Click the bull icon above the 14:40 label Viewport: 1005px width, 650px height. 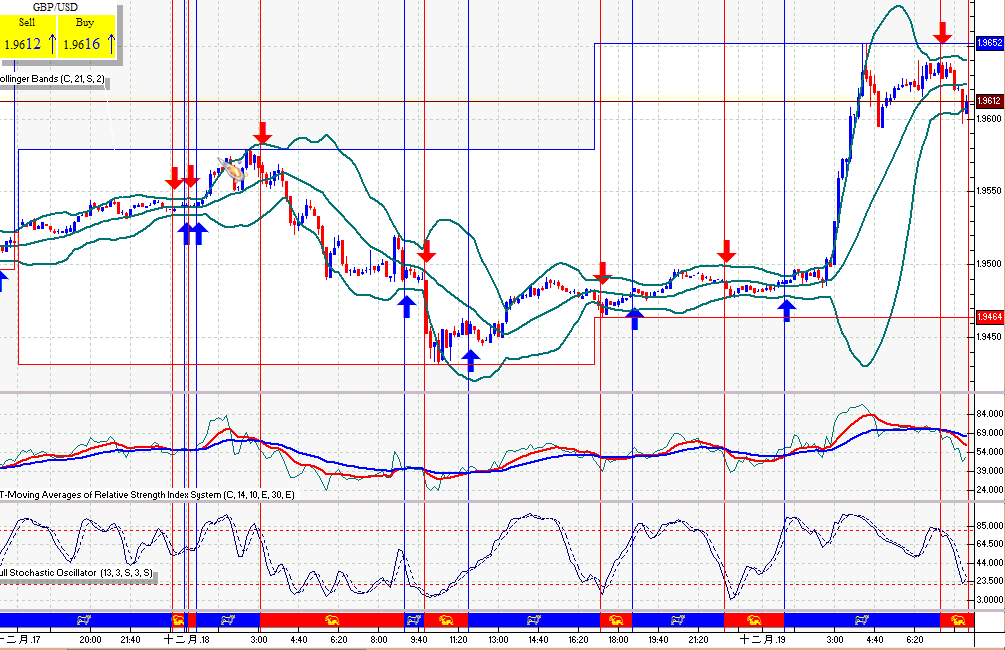(x=533, y=620)
